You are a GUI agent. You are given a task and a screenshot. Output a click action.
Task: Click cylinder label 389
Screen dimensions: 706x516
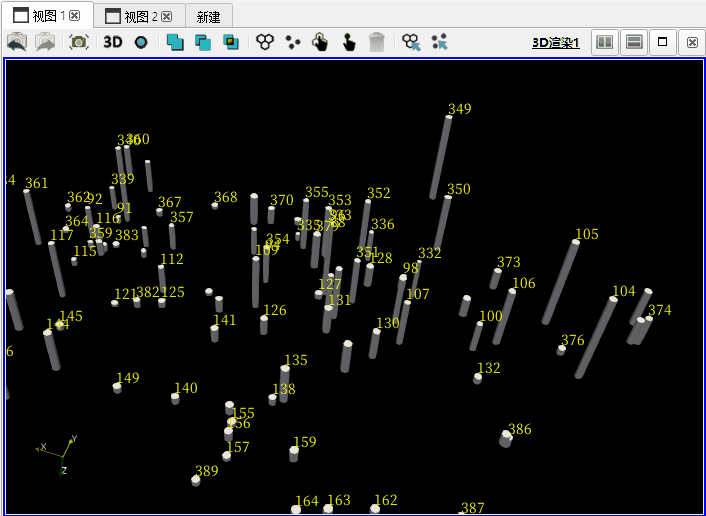[x=207, y=471]
